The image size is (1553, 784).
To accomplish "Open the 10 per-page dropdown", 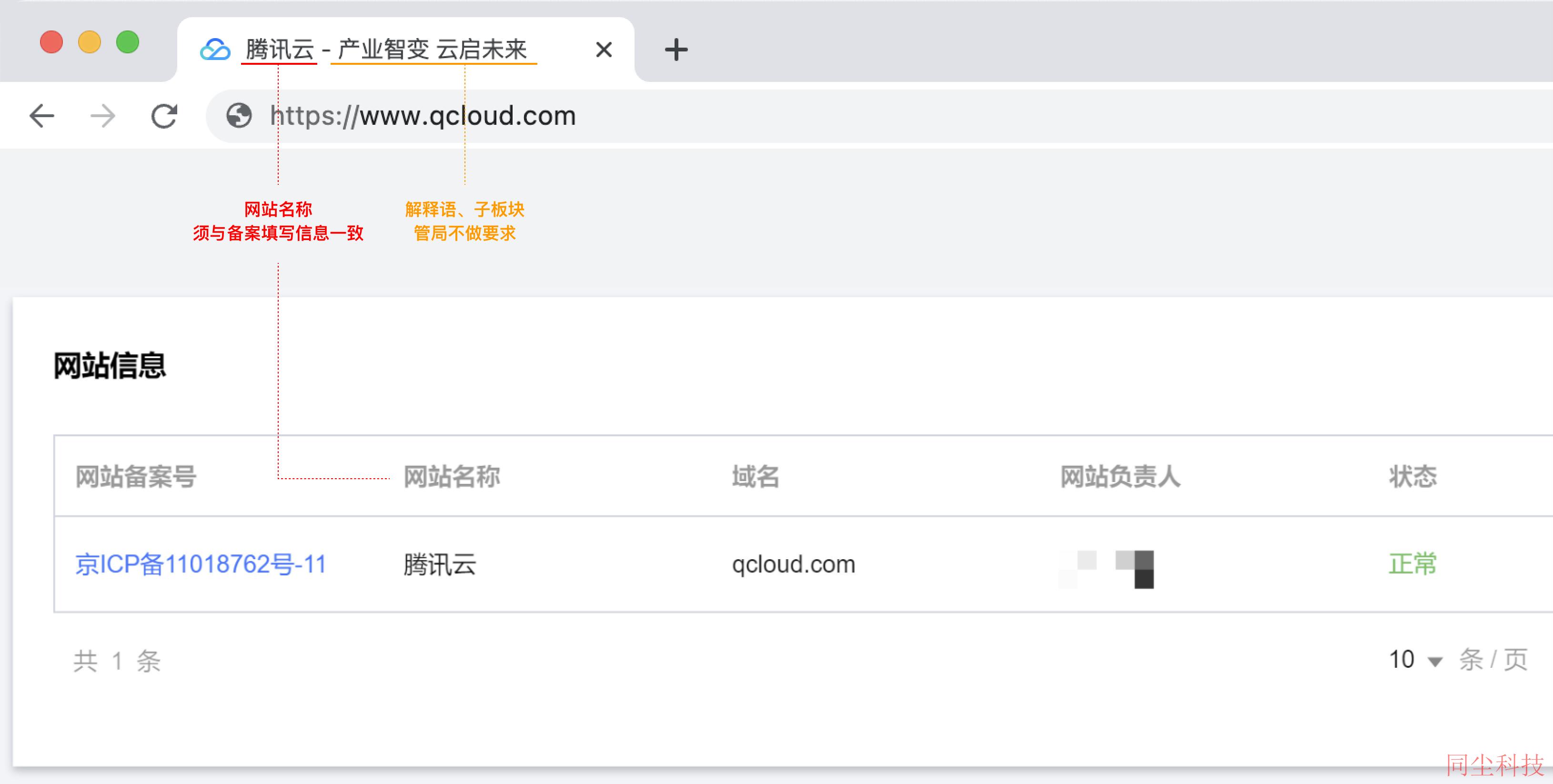I will click(1415, 660).
